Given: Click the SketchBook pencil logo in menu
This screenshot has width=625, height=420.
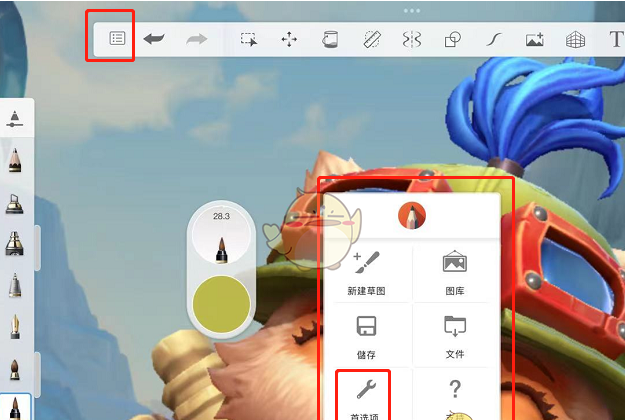Looking at the screenshot, I should 412,216.
